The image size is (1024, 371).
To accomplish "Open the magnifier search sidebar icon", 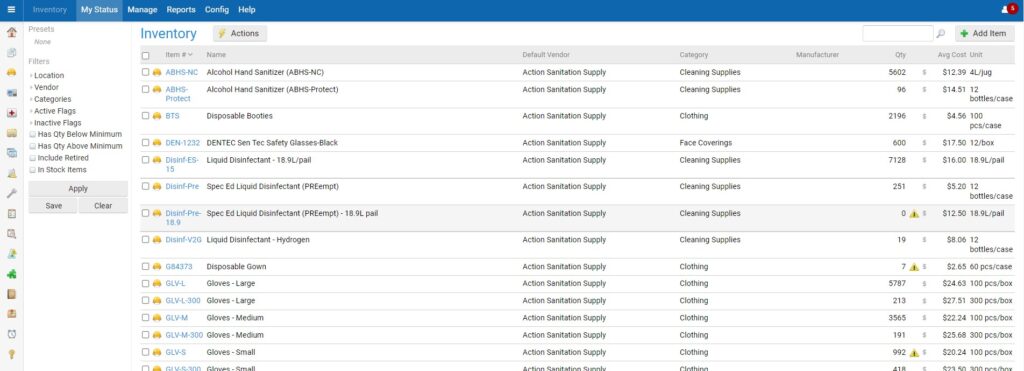I will [11, 233].
